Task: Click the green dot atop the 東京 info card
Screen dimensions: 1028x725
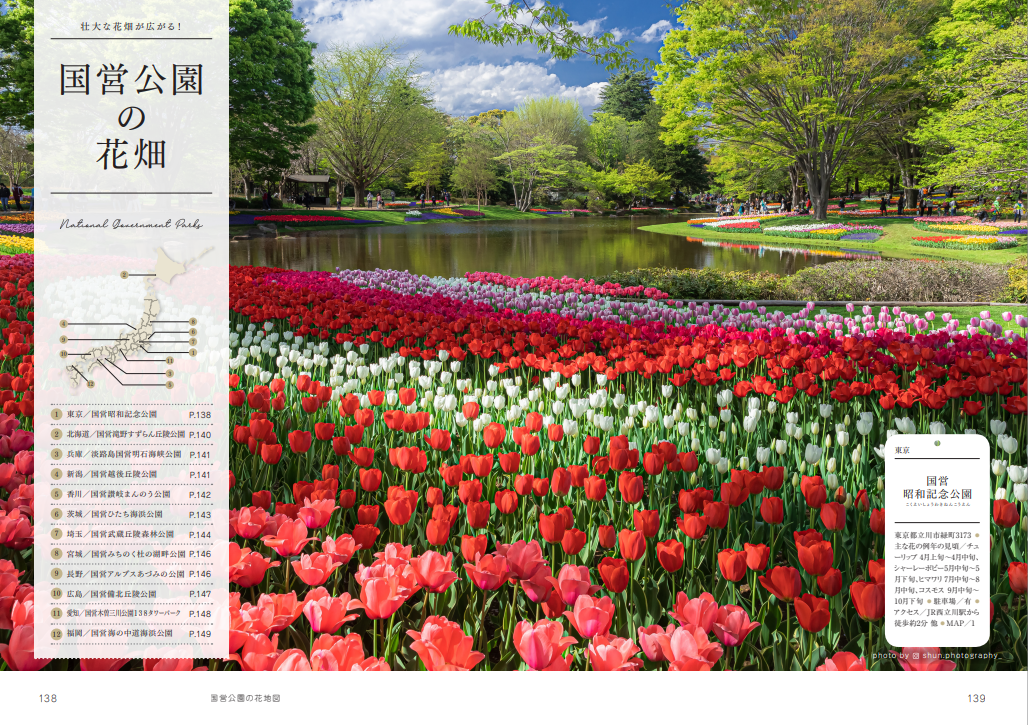Action: tap(937, 442)
